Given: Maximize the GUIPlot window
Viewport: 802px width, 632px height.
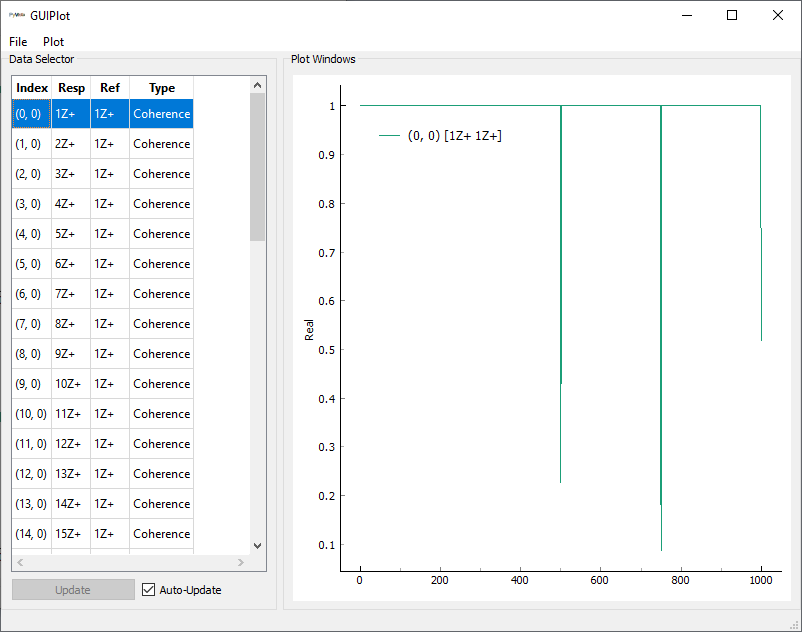Looking at the screenshot, I should (x=732, y=16).
